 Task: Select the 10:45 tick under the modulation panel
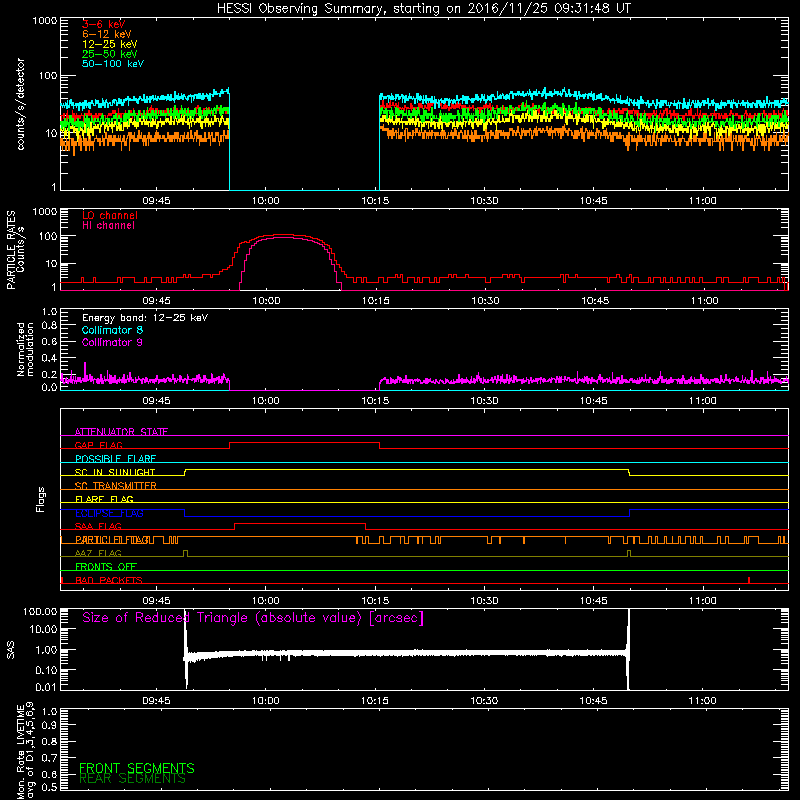point(593,401)
